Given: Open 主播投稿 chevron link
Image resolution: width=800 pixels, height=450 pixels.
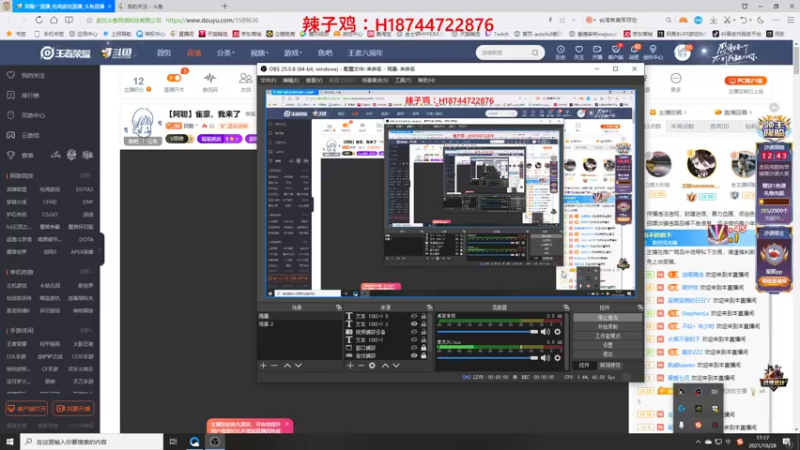Looking at the screenshot, I should click(x=668, y=112).
